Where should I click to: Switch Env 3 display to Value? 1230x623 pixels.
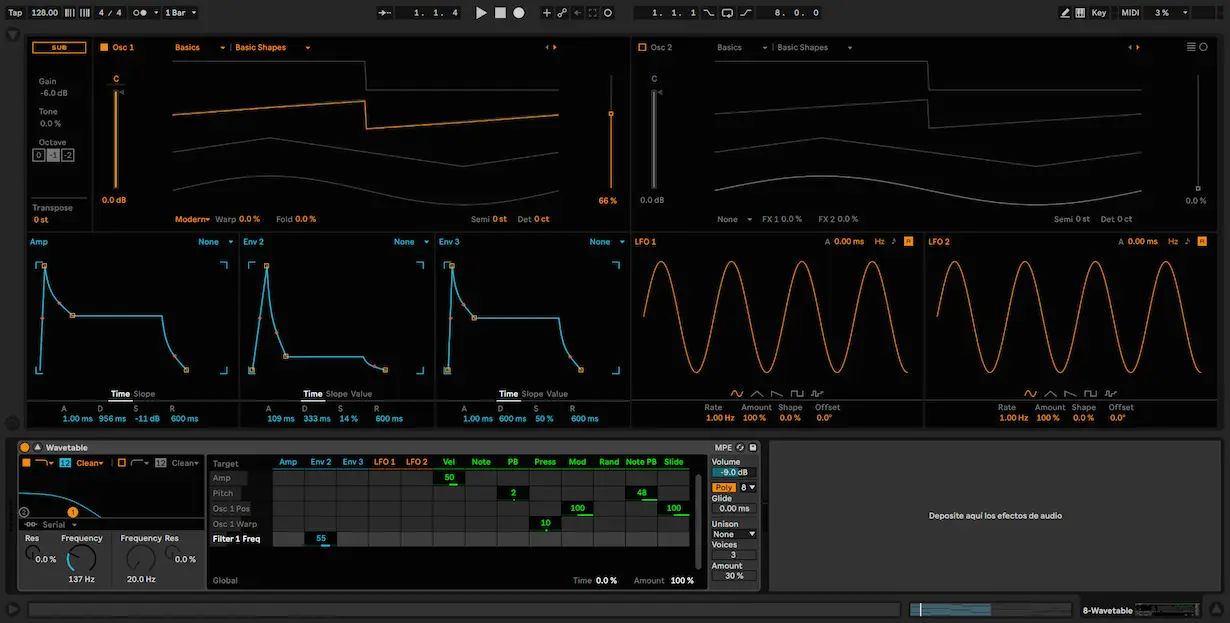coord(557,394)
